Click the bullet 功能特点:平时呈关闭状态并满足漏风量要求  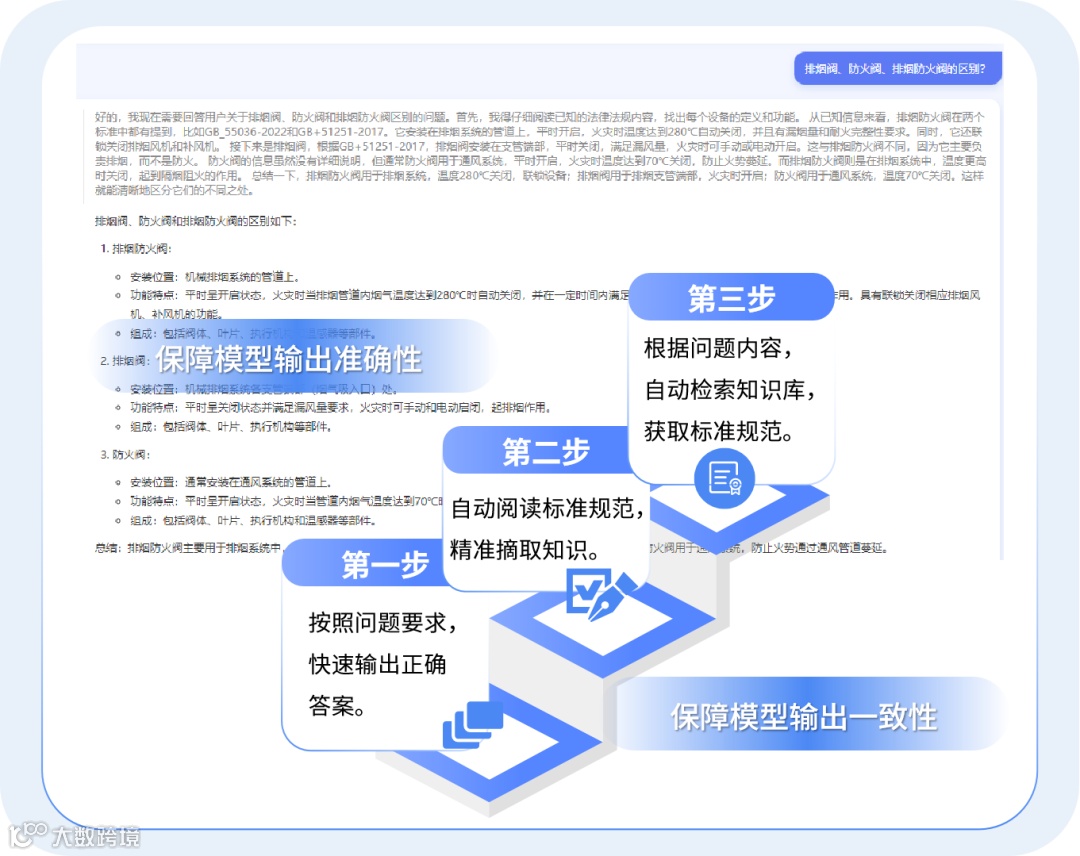[x=342, y=408]
